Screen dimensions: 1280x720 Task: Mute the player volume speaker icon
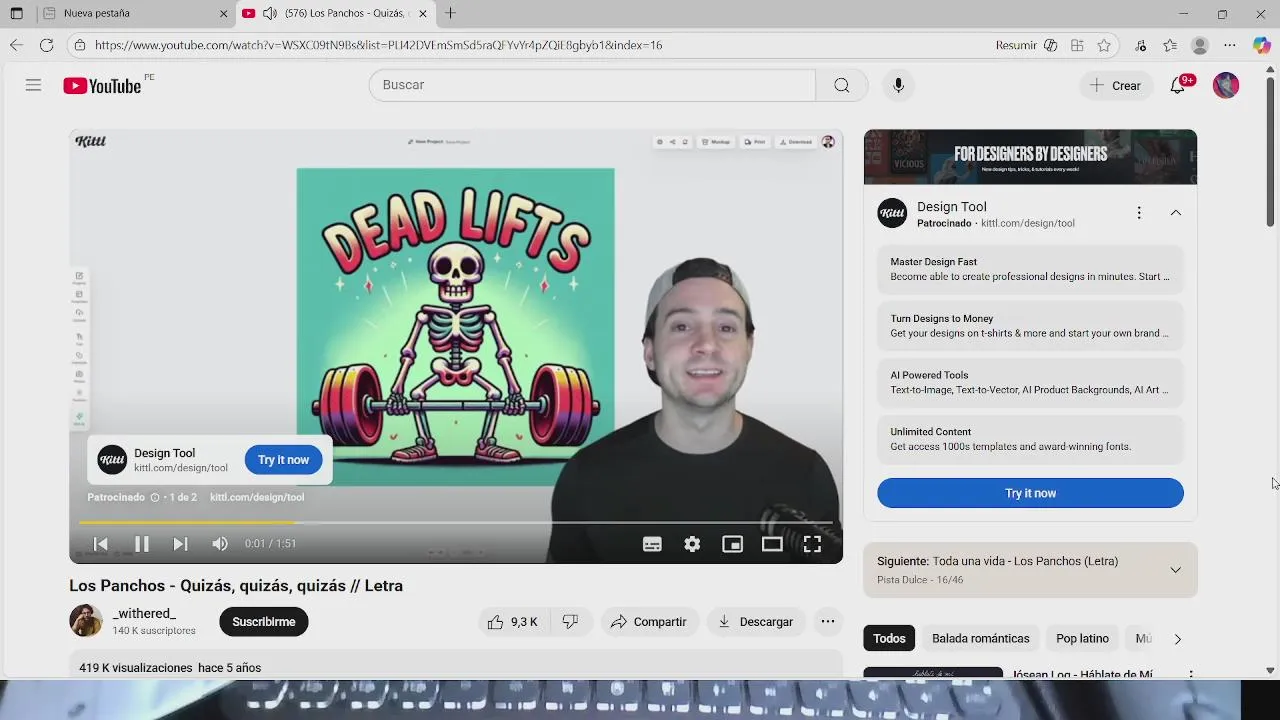point(220,544)
